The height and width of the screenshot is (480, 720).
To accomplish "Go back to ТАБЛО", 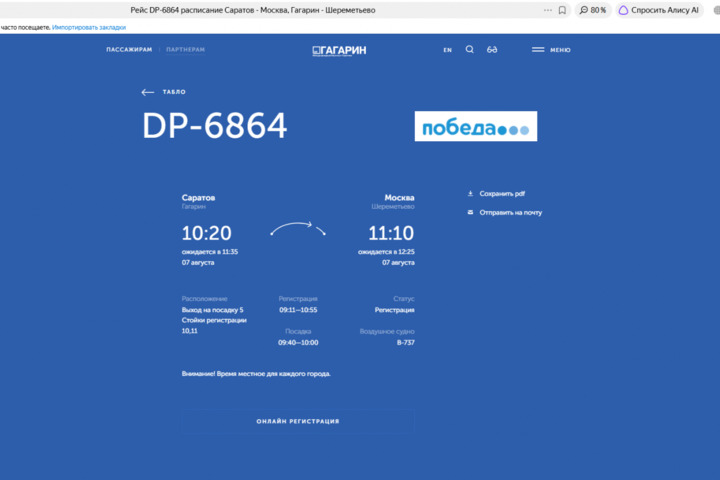I will (174, 92).
